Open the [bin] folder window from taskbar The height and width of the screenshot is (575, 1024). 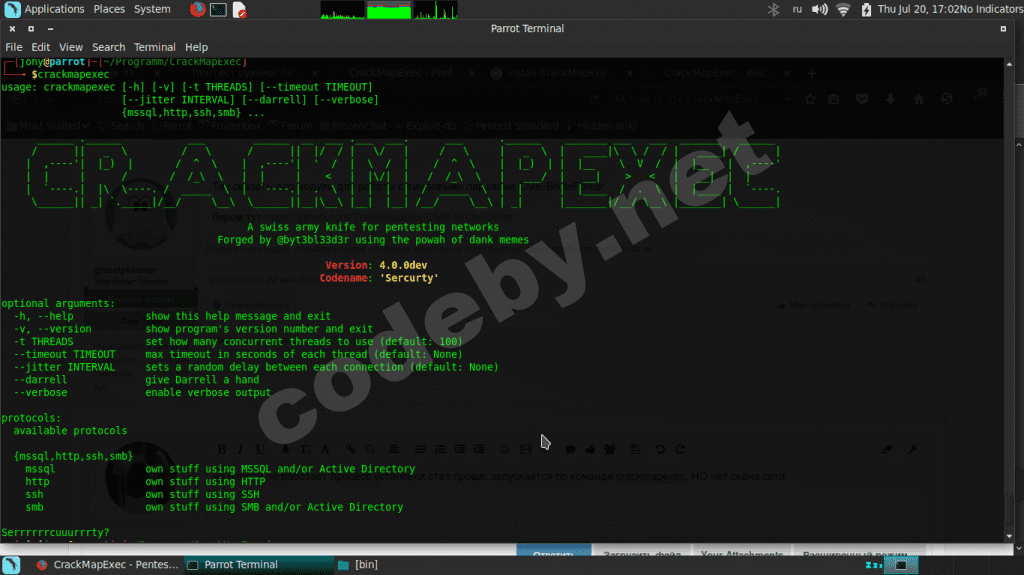pyautogui.click(x=358, y=565)
